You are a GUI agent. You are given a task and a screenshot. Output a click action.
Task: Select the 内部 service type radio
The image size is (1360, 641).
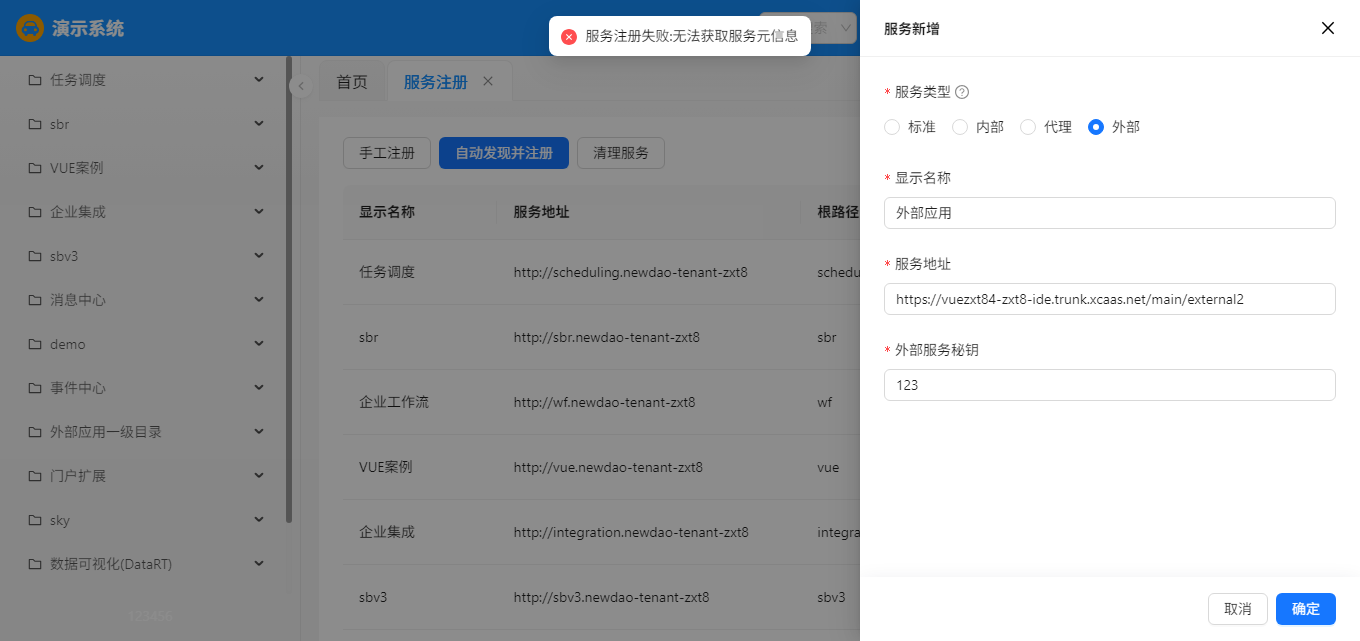pyautogui.click(x=960, y=127)
